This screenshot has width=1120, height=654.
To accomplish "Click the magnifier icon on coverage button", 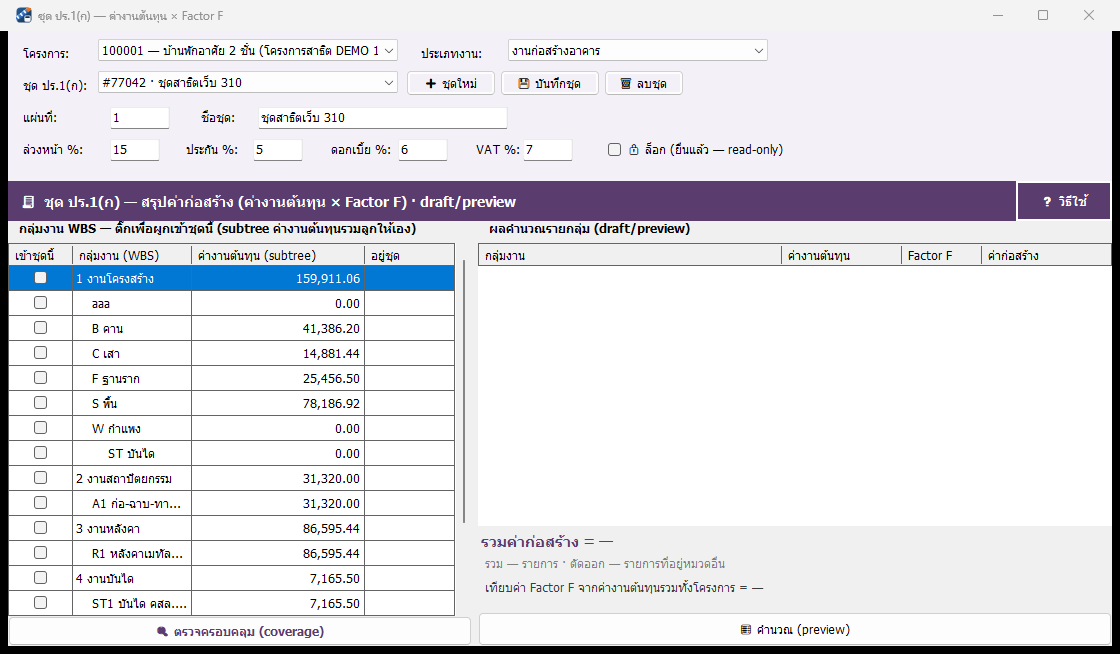I will pyautogui.click(x=162, y=631).
